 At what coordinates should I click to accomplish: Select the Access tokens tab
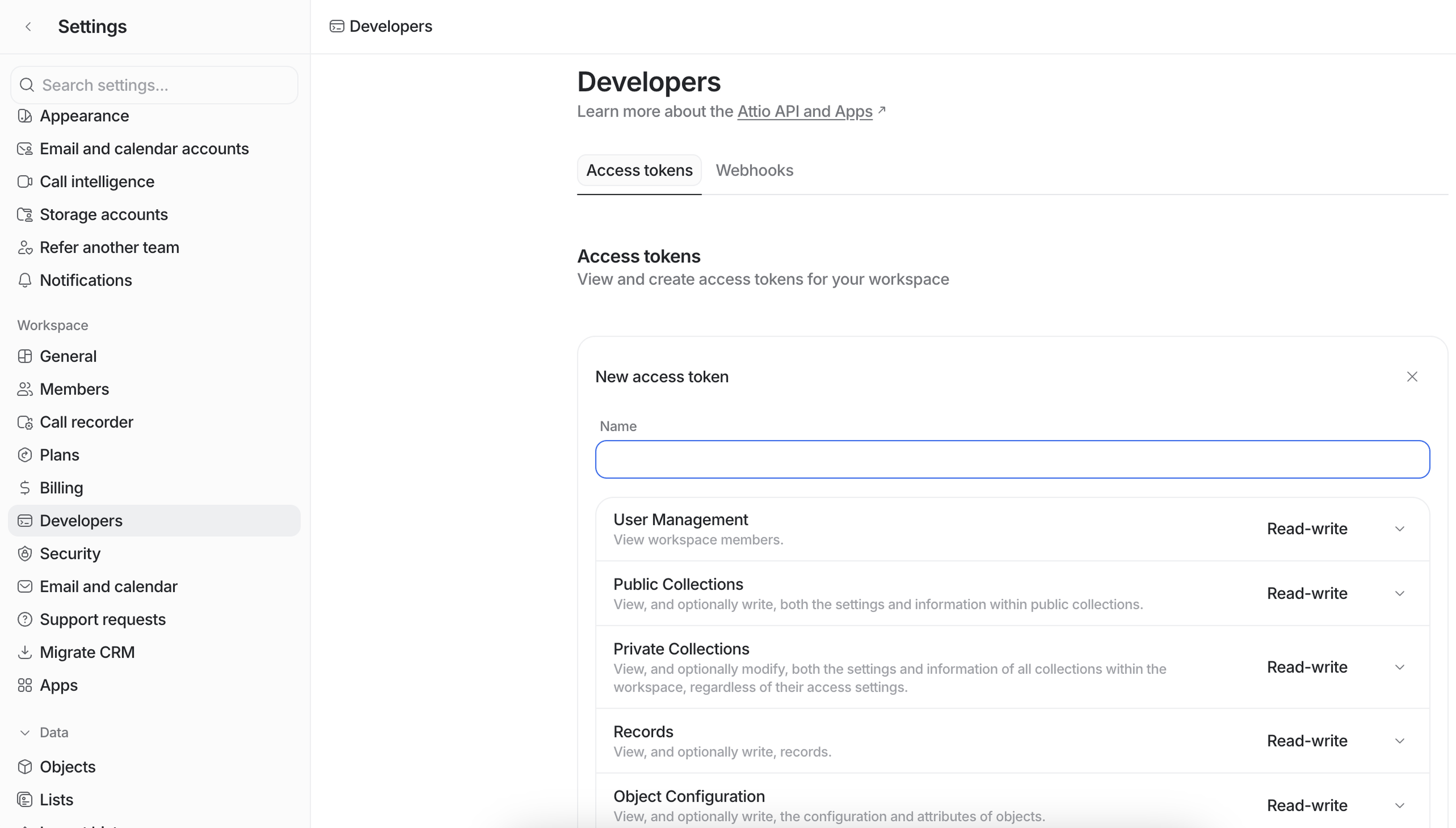[639, 170]
